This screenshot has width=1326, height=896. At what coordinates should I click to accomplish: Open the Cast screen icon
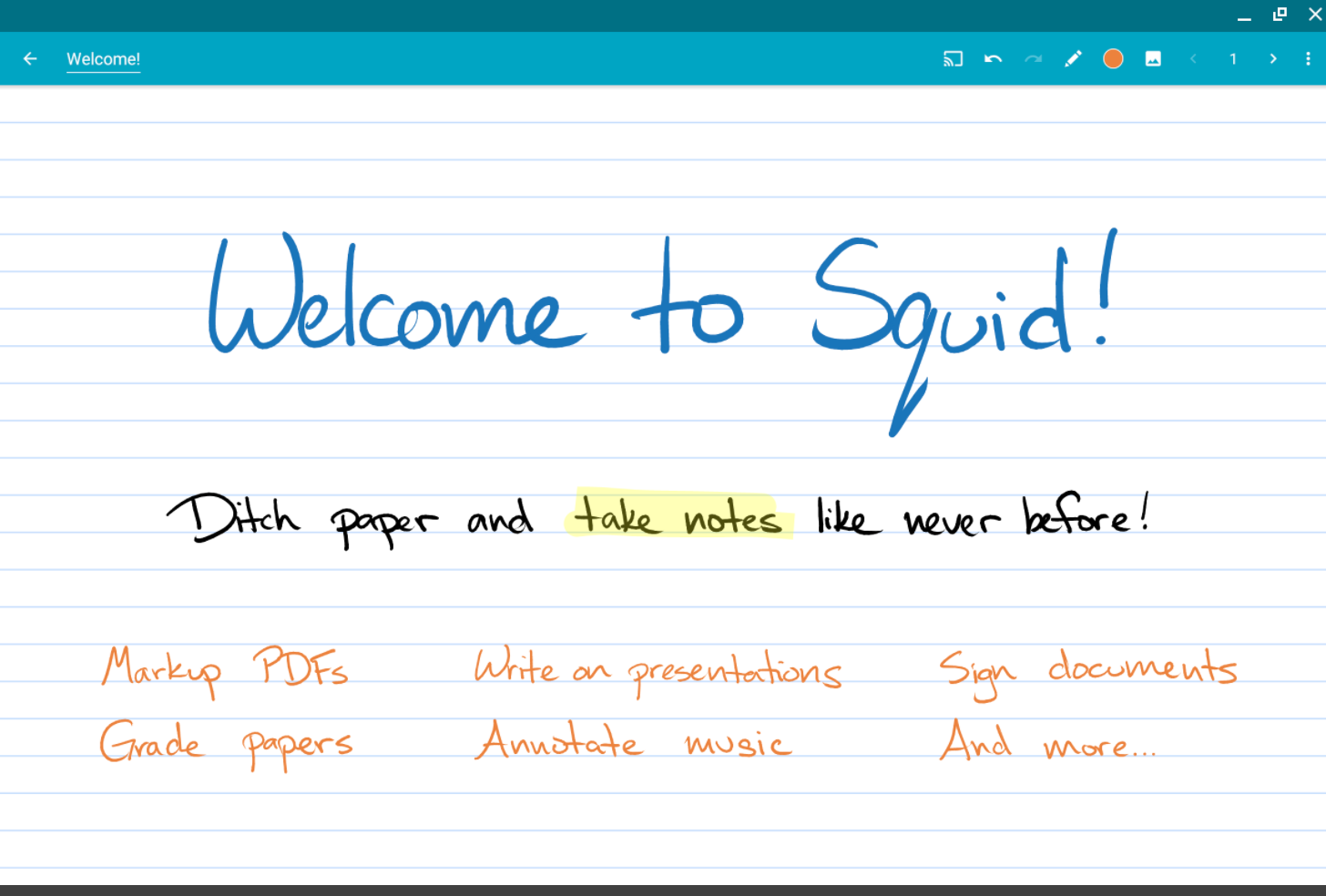[x=953, y=58]
